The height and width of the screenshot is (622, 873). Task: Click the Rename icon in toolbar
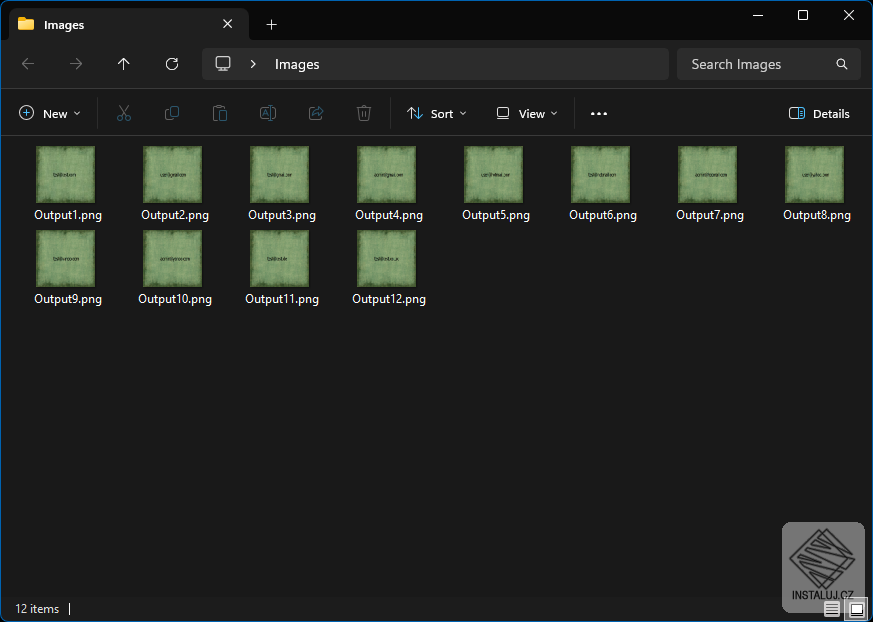(x=268, y=114)
